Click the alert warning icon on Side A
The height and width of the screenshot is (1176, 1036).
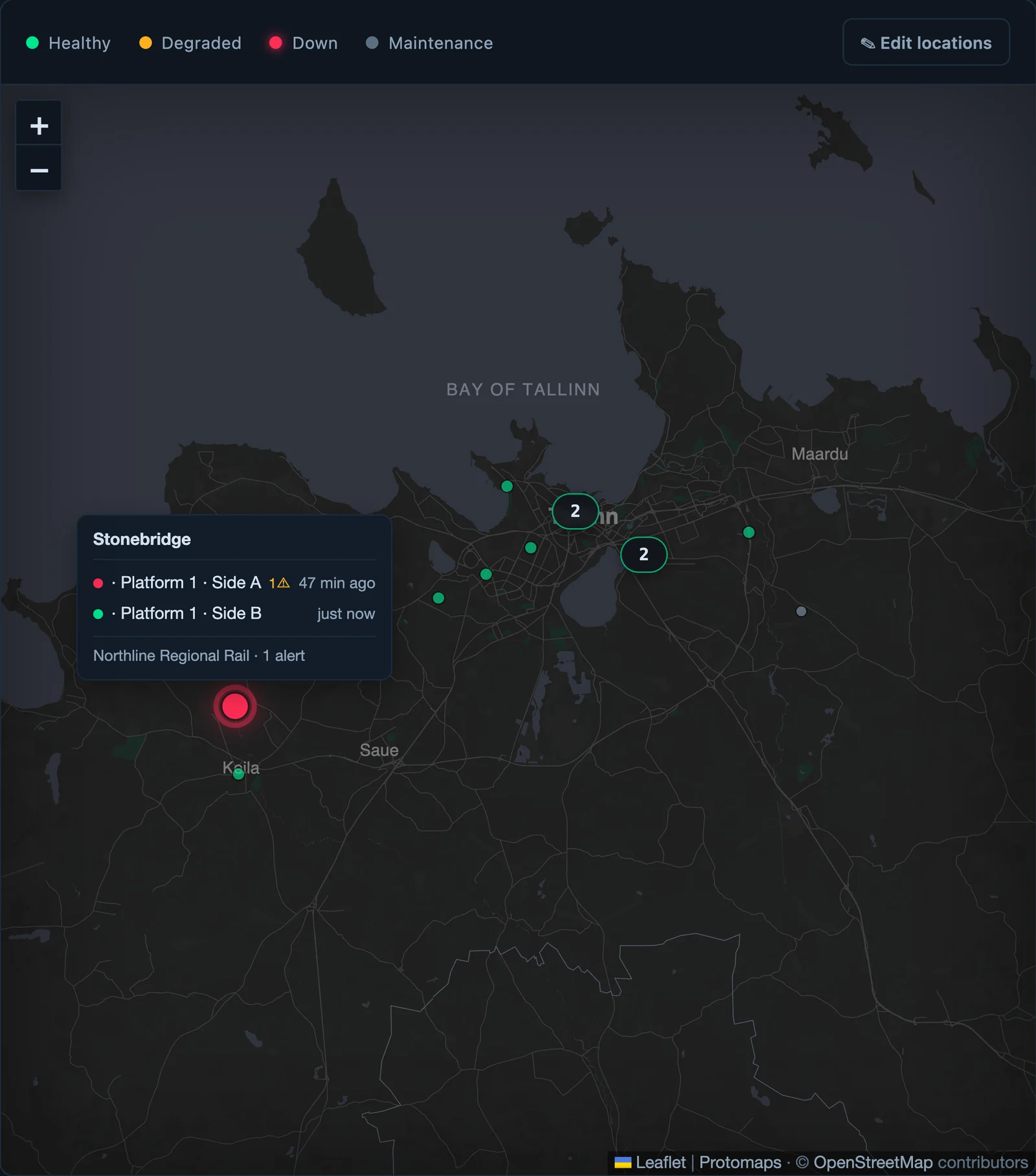click(283, 583)
